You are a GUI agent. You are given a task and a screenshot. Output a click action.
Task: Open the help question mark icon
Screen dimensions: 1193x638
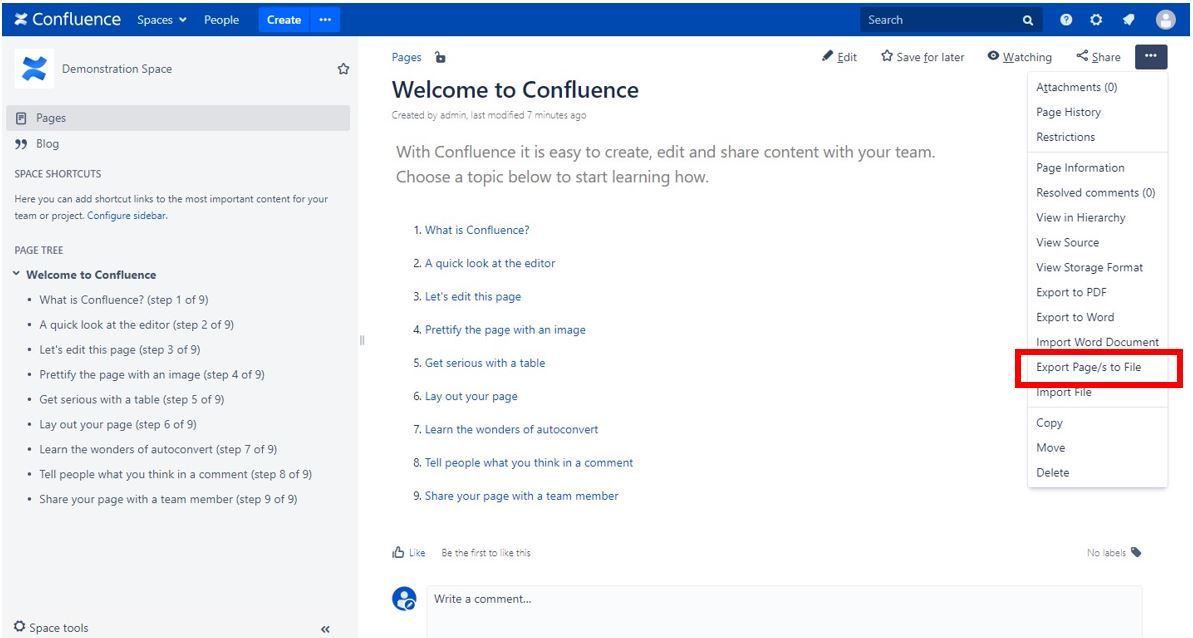[x=1066, y=20]
